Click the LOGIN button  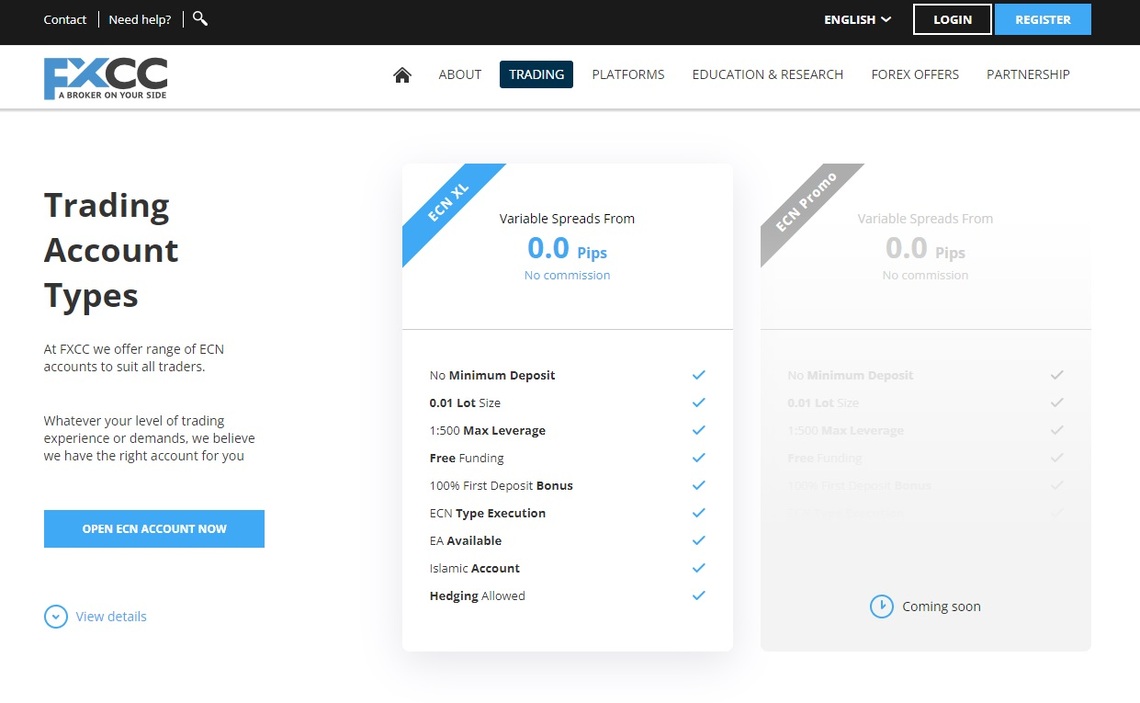point(952,20)
